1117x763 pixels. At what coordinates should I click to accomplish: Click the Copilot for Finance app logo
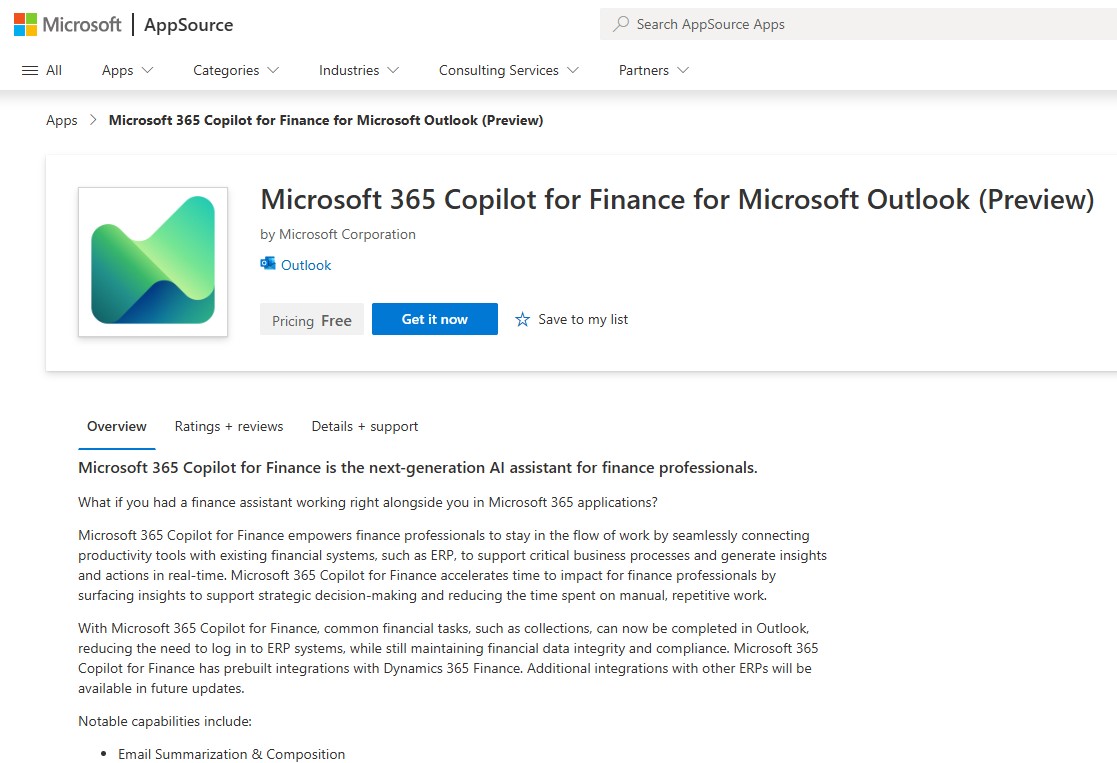(153, 261)
